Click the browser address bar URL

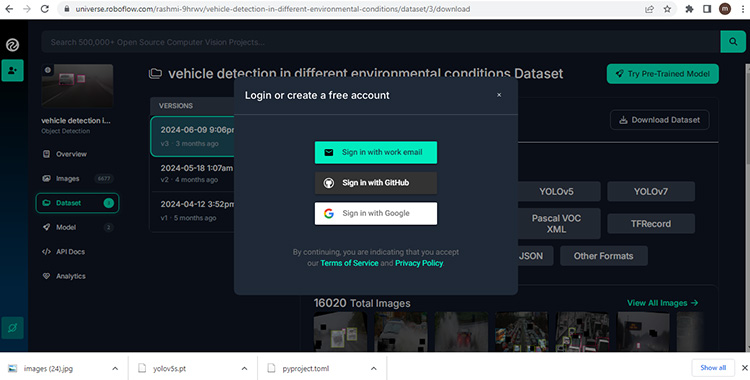[x=273, y=9]
